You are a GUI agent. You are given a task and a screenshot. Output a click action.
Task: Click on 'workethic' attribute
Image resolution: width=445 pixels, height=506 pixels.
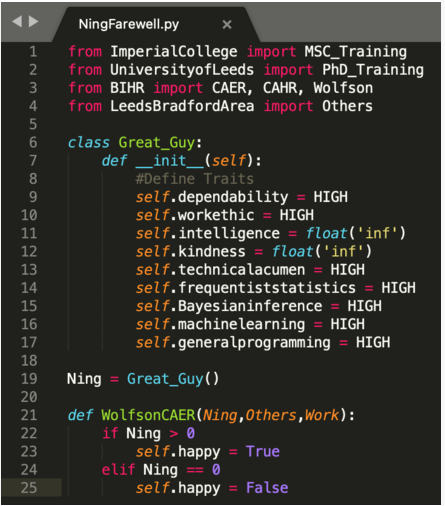pos(216,215)
